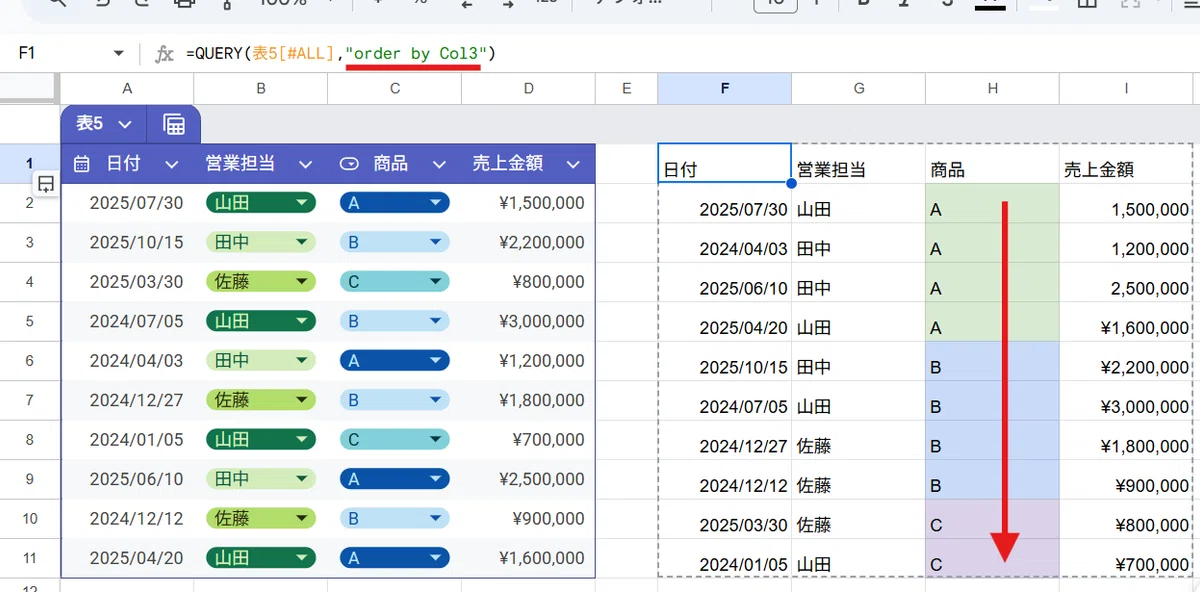Click the QUERY formula in the formula bar
This screenshot has width=1200, height=592.
pos(341,54)
